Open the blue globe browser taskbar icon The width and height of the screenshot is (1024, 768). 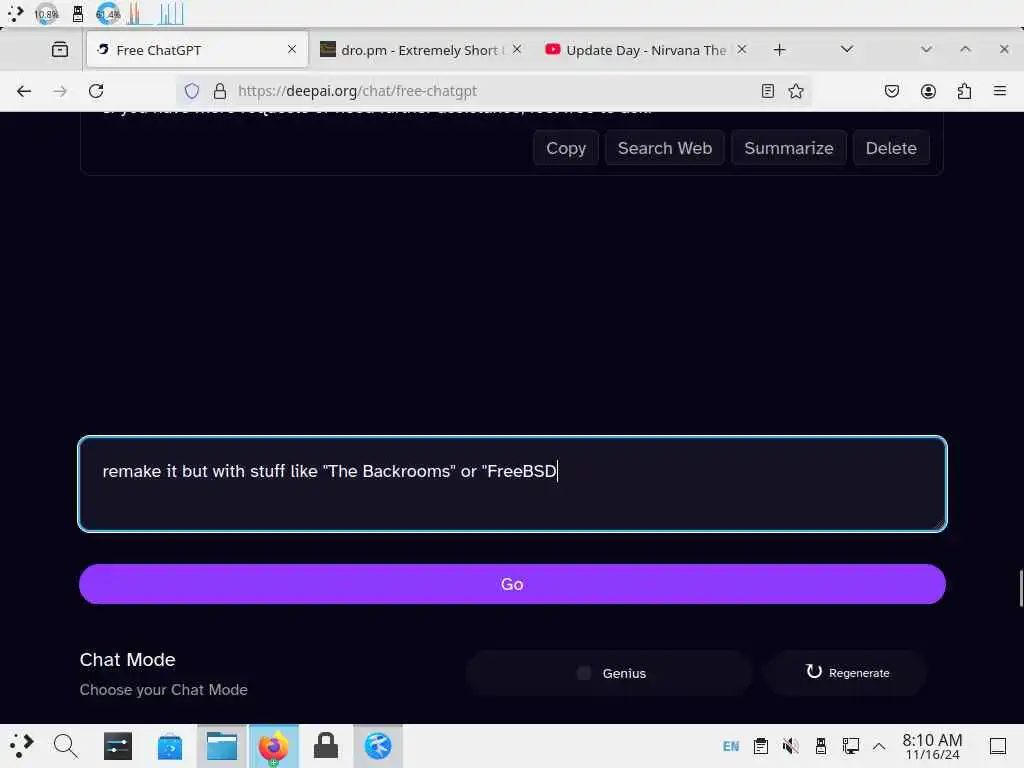click(x=377, y=746)
